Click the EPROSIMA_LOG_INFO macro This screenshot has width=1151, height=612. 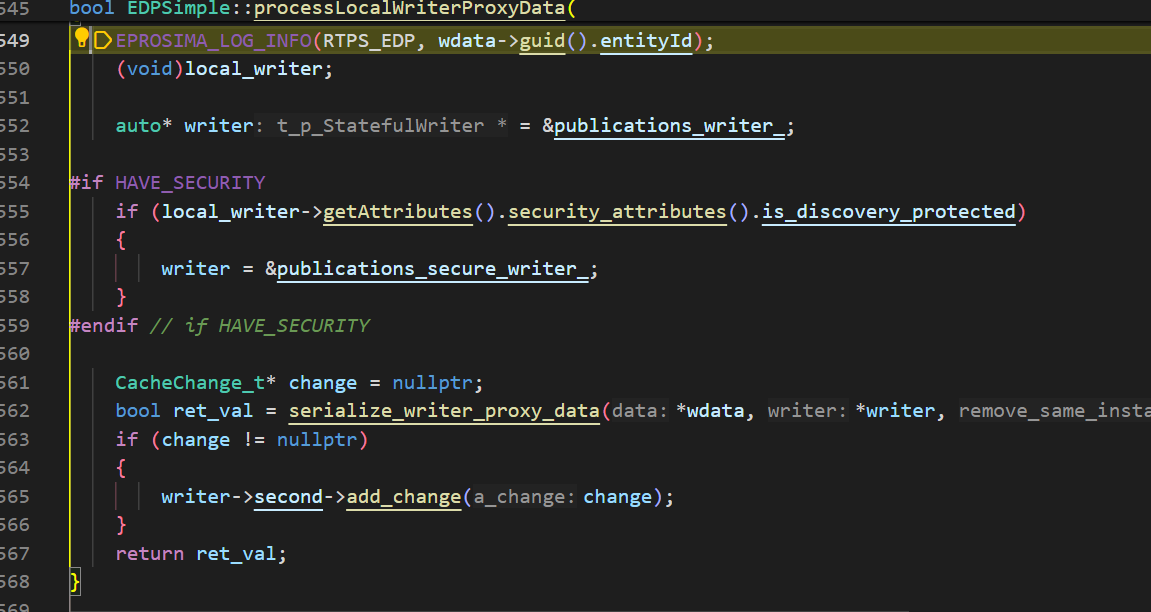click(214, 41)
